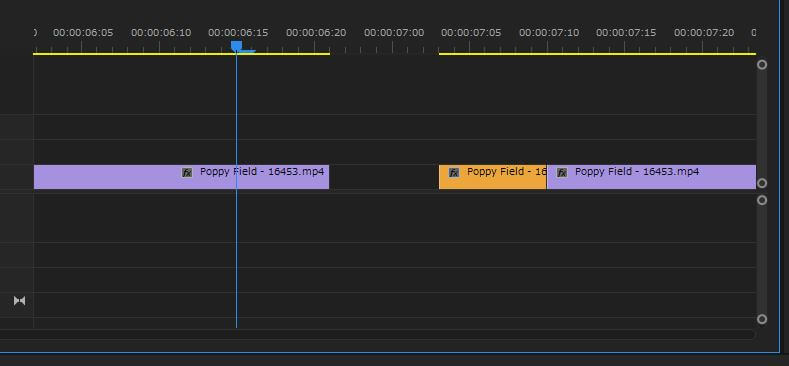Click the top circle handle of the video scrollbar

(x=762, y=64)
